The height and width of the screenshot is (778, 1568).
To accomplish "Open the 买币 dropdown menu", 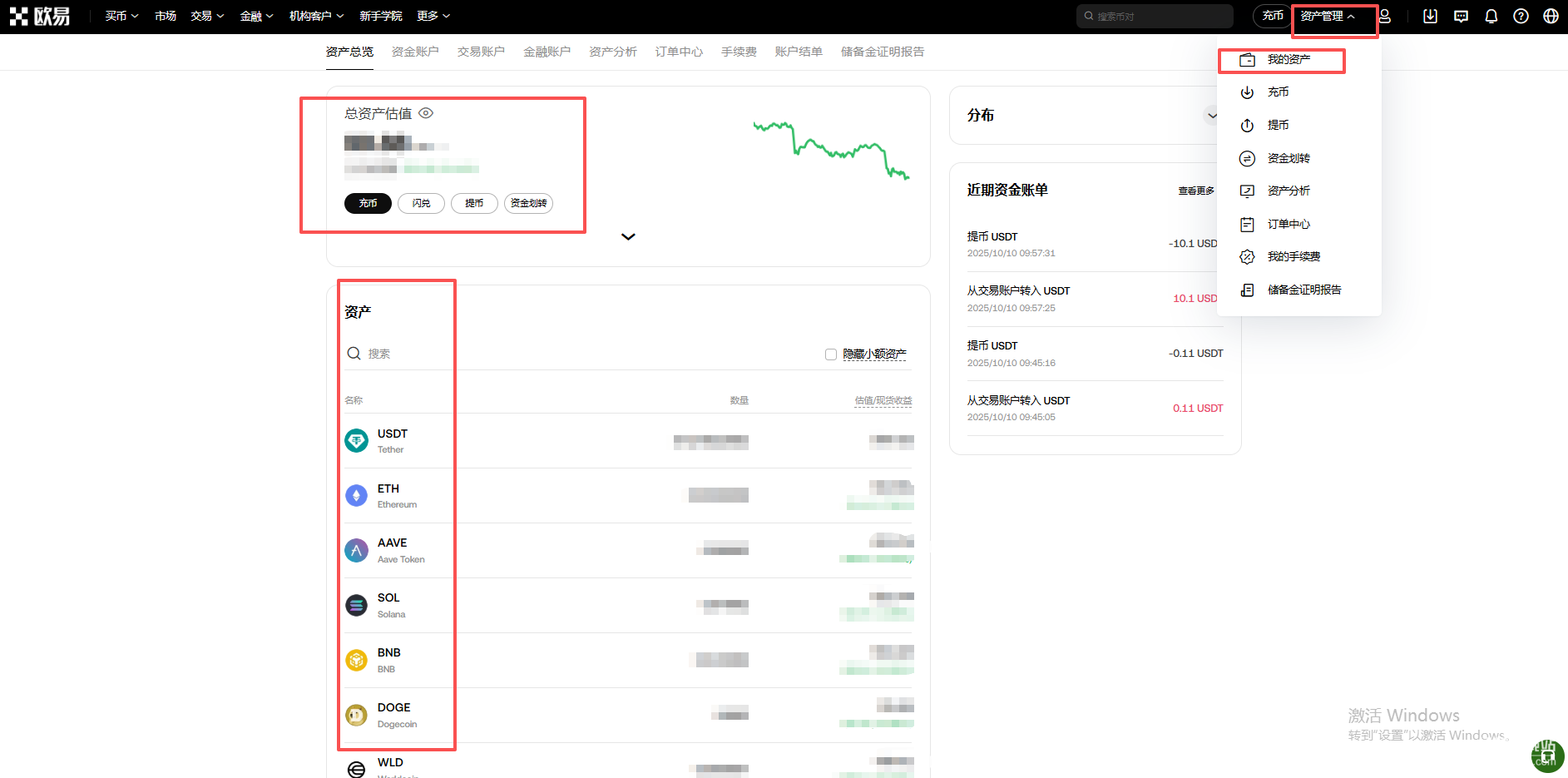I will (x=121, y=16).
